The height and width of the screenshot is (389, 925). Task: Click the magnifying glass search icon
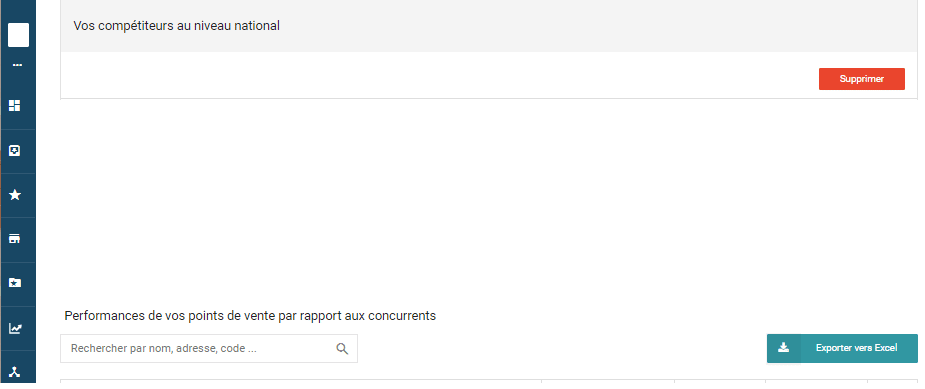342,348
